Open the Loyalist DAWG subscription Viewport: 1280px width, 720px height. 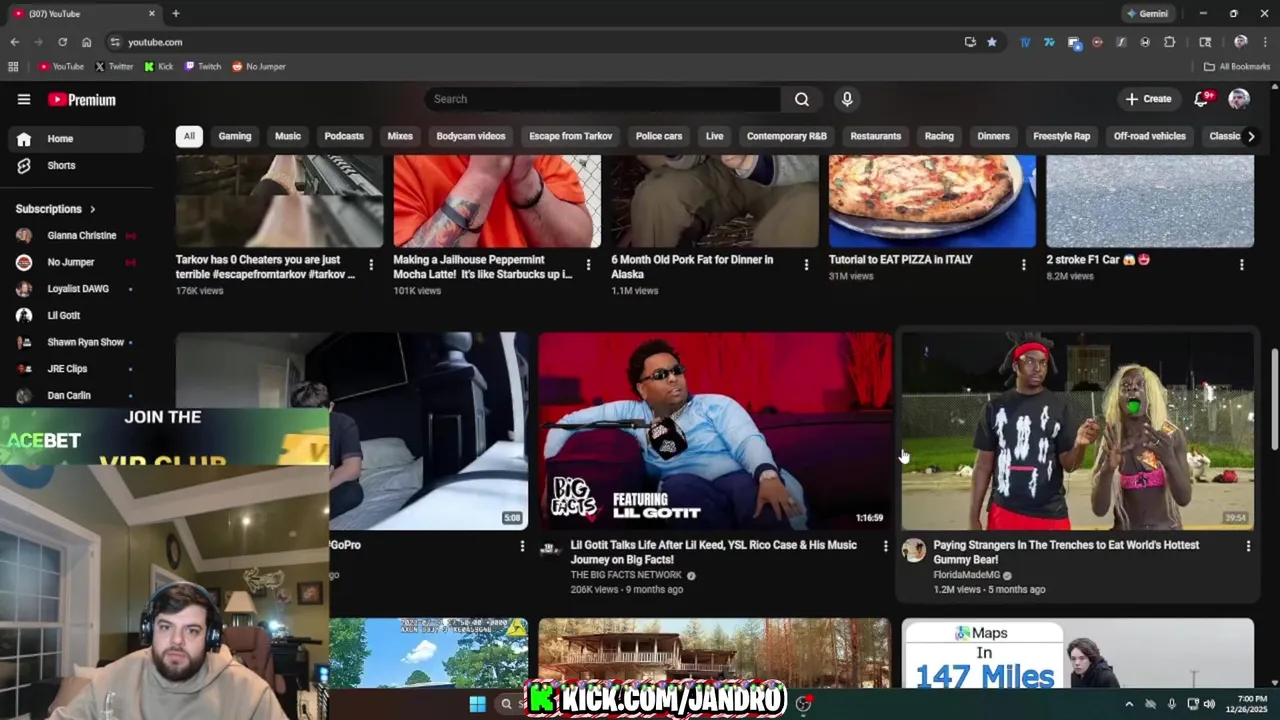click(76, 289)
